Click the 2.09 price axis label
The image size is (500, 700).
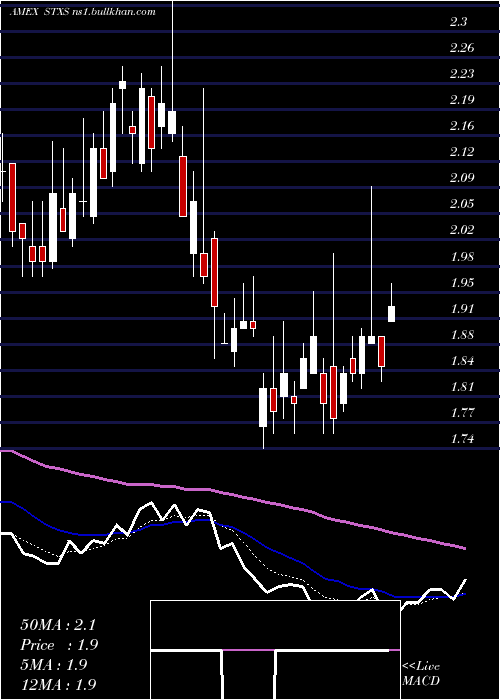(462, 178)
